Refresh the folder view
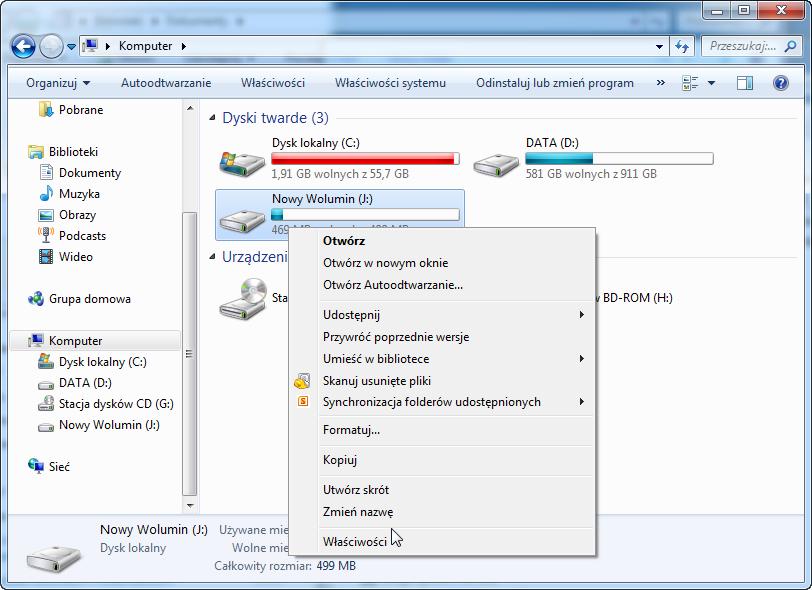The height and width of the screenshot is (590, 812). [x=682, y=46]
